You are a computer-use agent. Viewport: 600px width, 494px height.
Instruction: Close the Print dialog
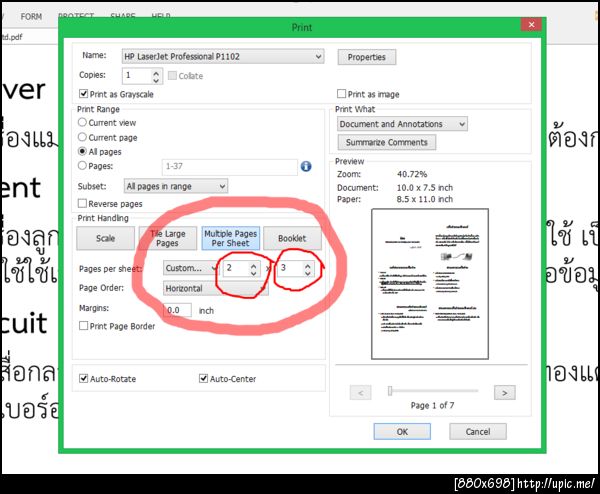tap(531, 24)
